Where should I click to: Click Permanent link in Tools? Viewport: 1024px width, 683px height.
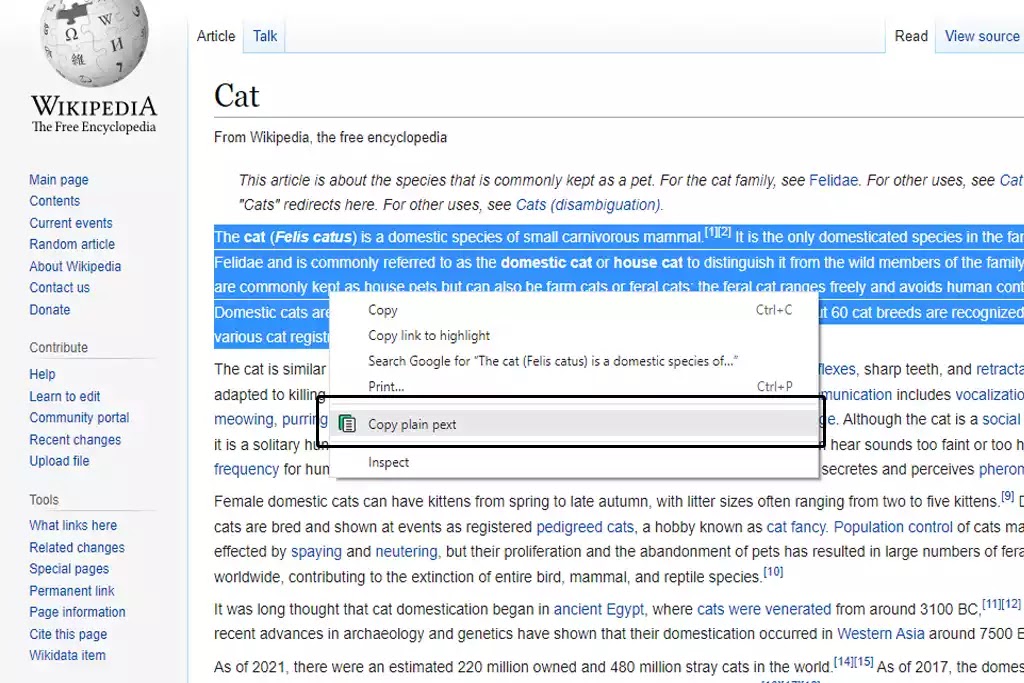click(x=72, y=591)
